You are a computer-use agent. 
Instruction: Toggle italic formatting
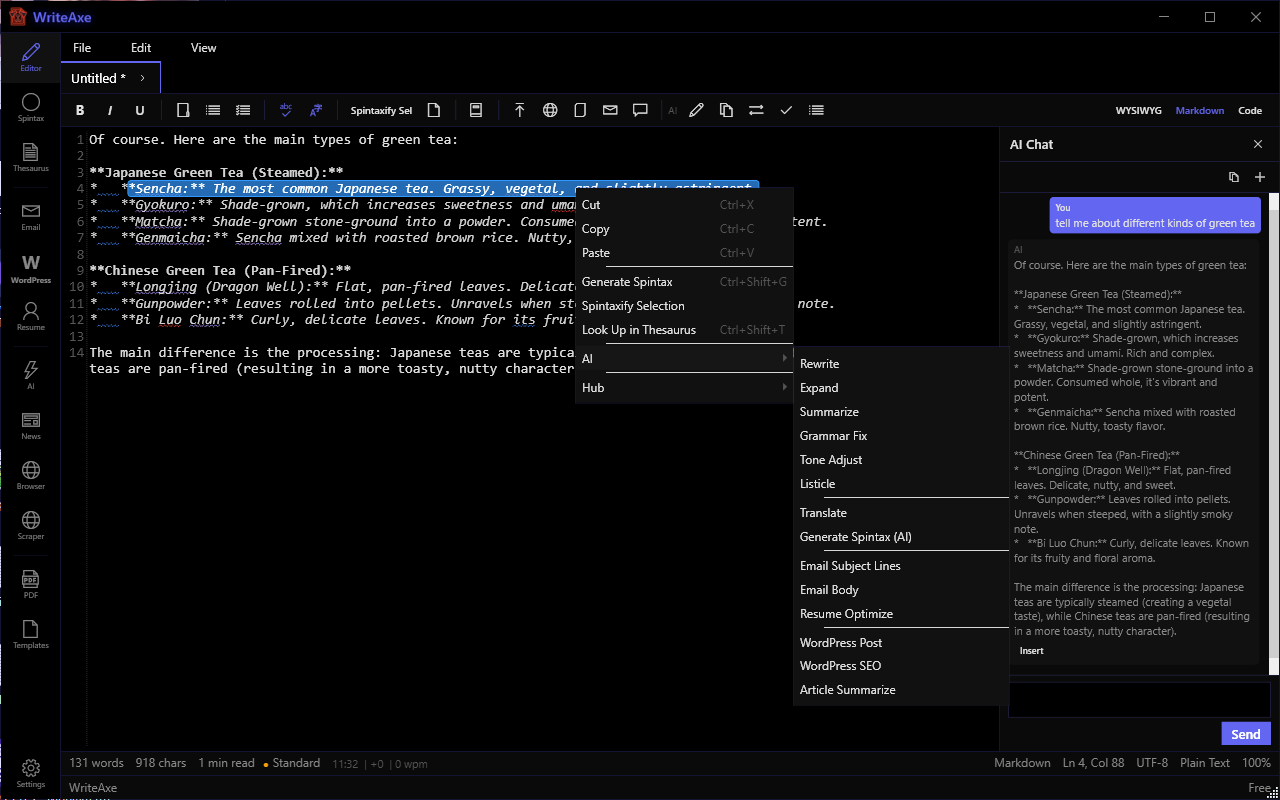(109, 110)
